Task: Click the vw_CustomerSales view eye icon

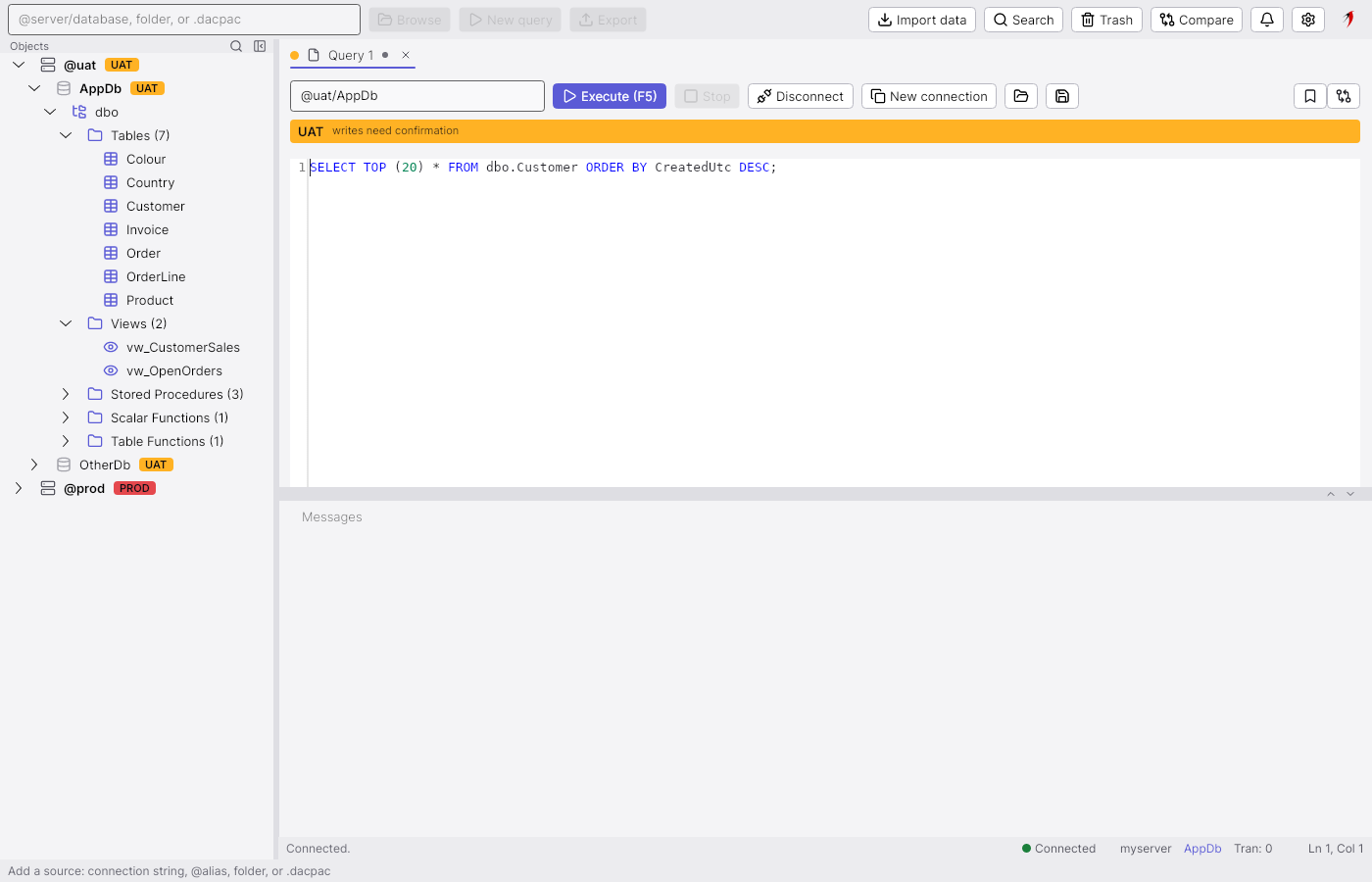Action: tap(111, 347)
